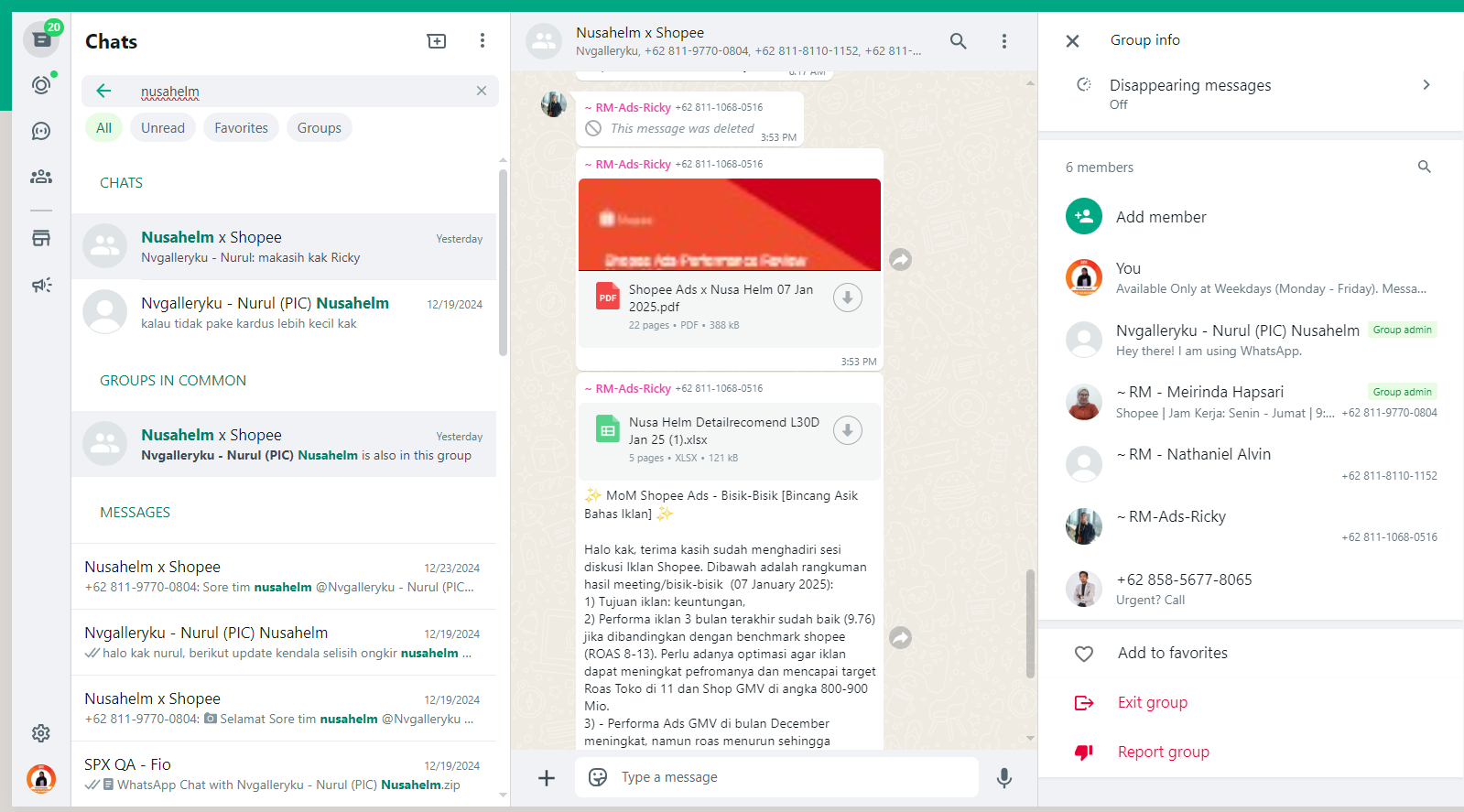1464x812 pixels.
Task: Select member RM - Meirinda Hapsari
Action: pyautogui.click(x=1251, y=402)
